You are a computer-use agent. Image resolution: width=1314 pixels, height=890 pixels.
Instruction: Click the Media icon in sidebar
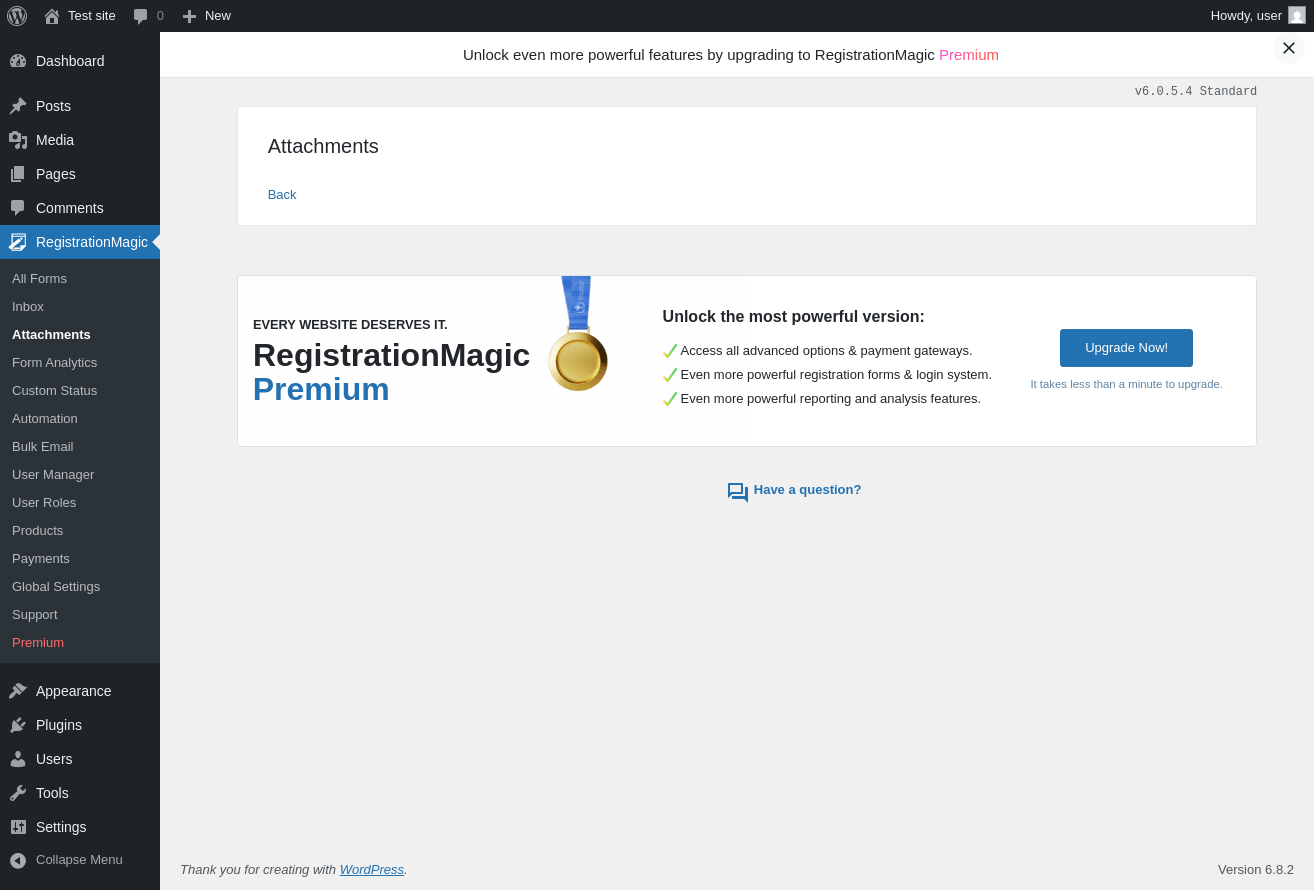[18, 140]
